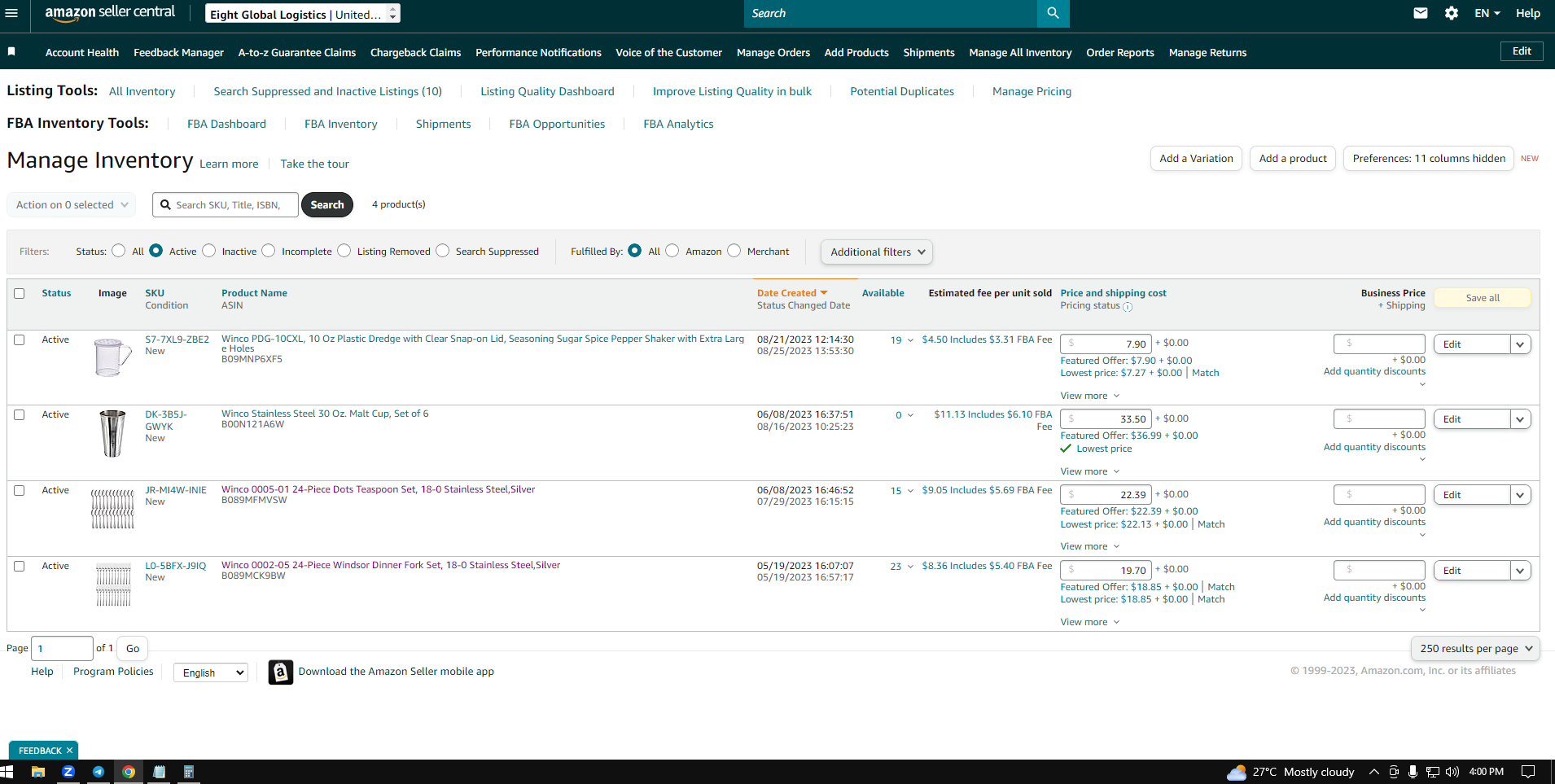
Task: Click the Date Created sort arrow
Action: (824, 293)
